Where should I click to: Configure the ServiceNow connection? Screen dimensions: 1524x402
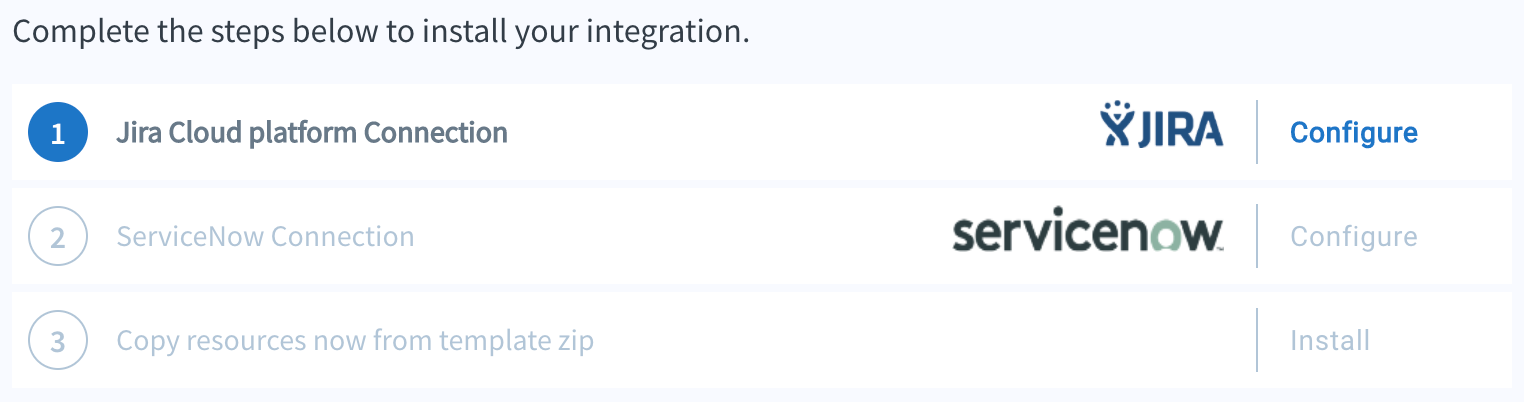[1354, 237]
